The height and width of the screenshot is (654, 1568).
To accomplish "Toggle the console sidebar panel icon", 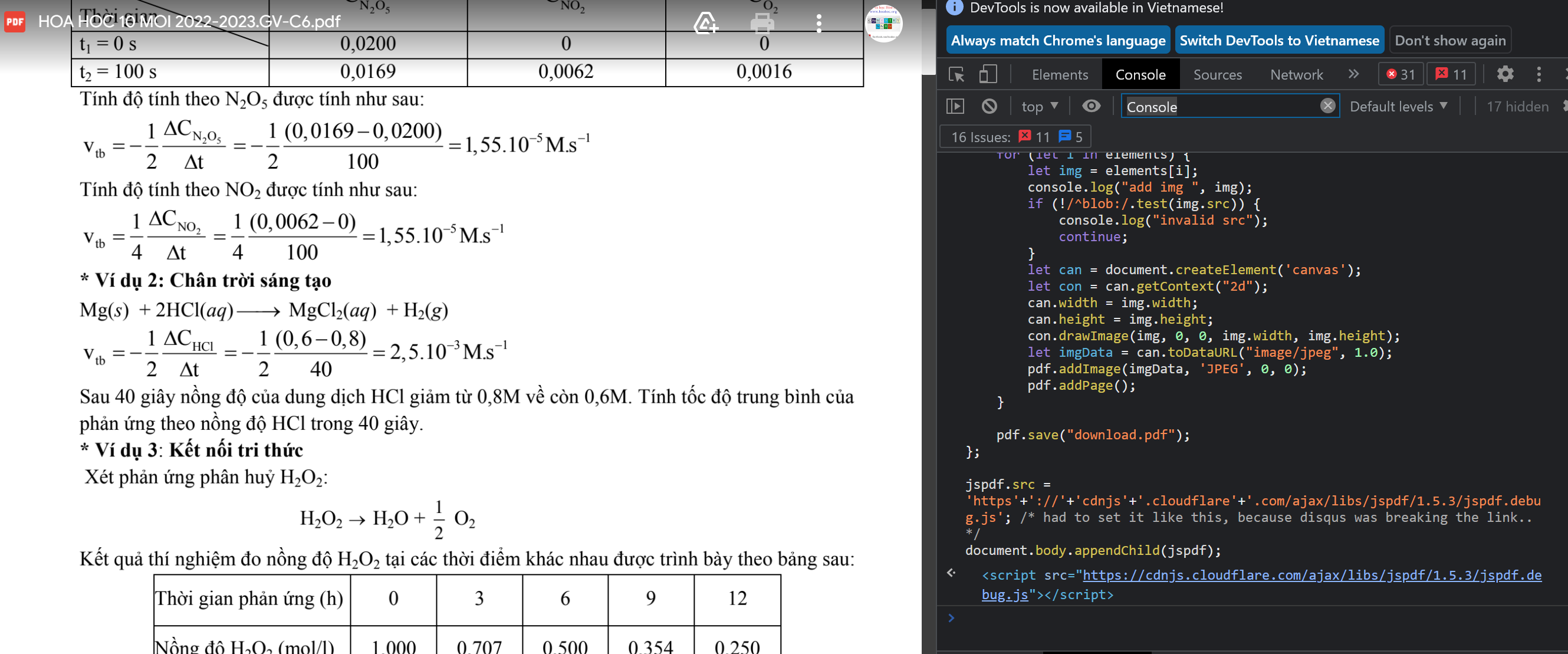I will 955,107.
